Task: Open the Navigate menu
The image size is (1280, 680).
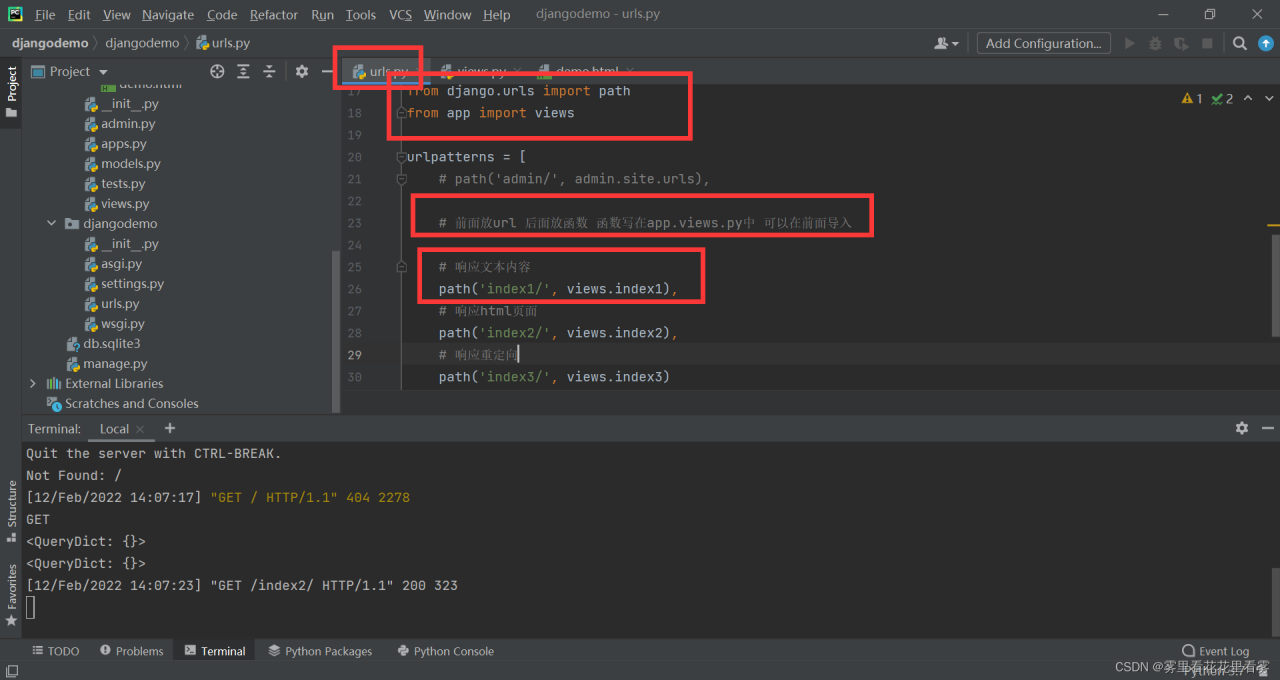Action: tap(168, 15)
